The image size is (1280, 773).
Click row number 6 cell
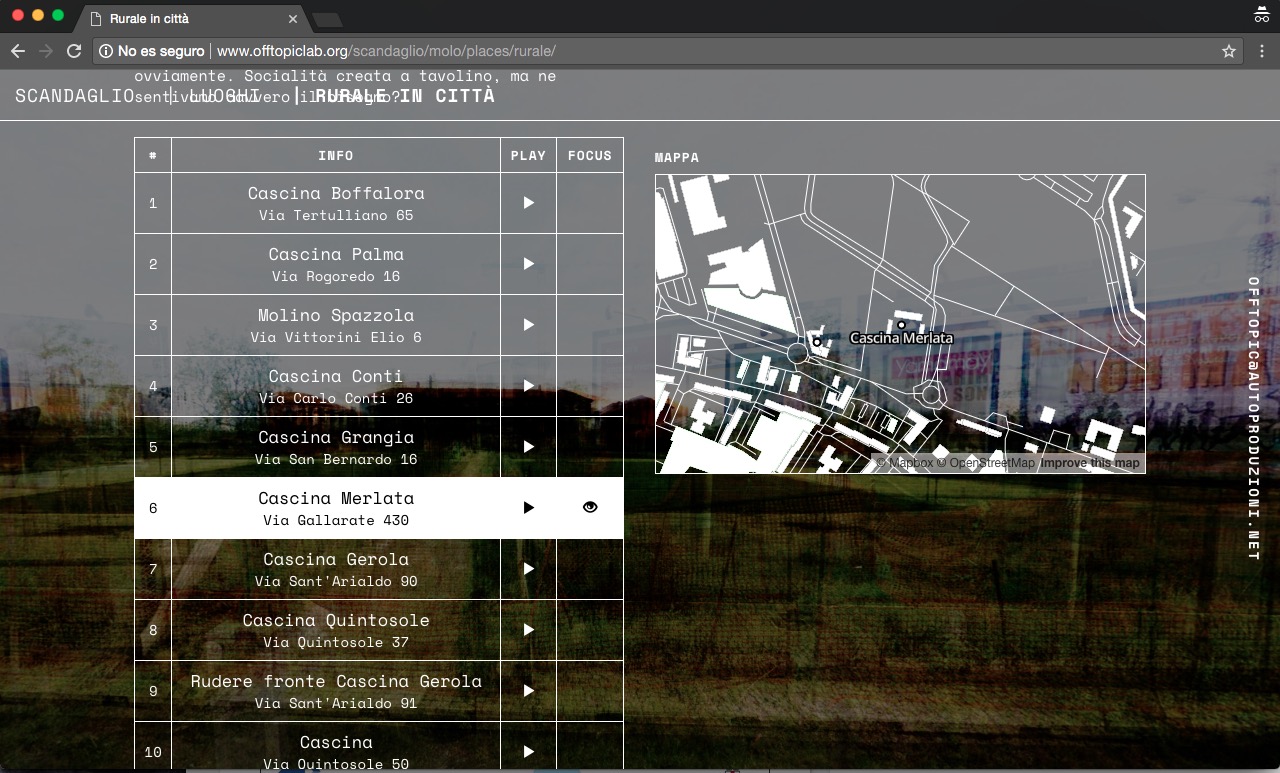[x=153, y=508]
